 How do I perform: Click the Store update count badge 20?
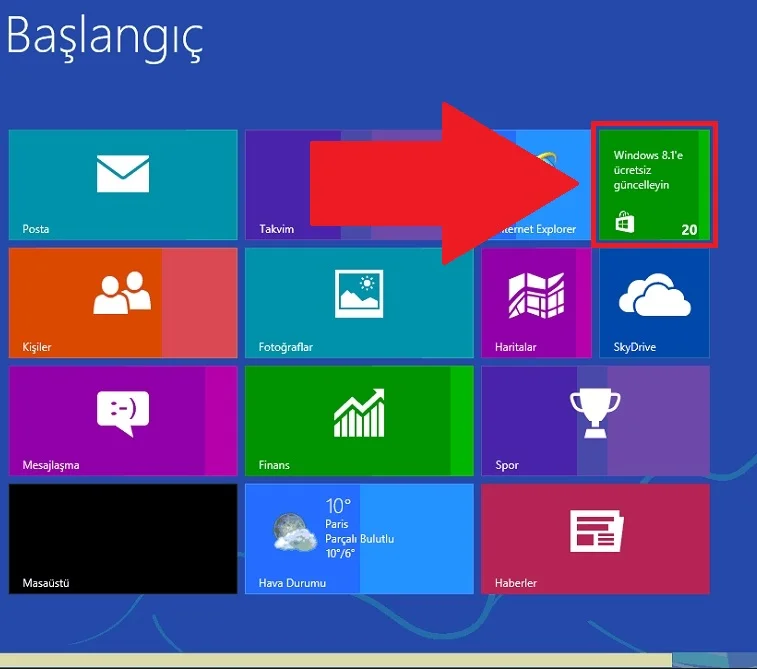pyautogui.click(x=689, y=229)
